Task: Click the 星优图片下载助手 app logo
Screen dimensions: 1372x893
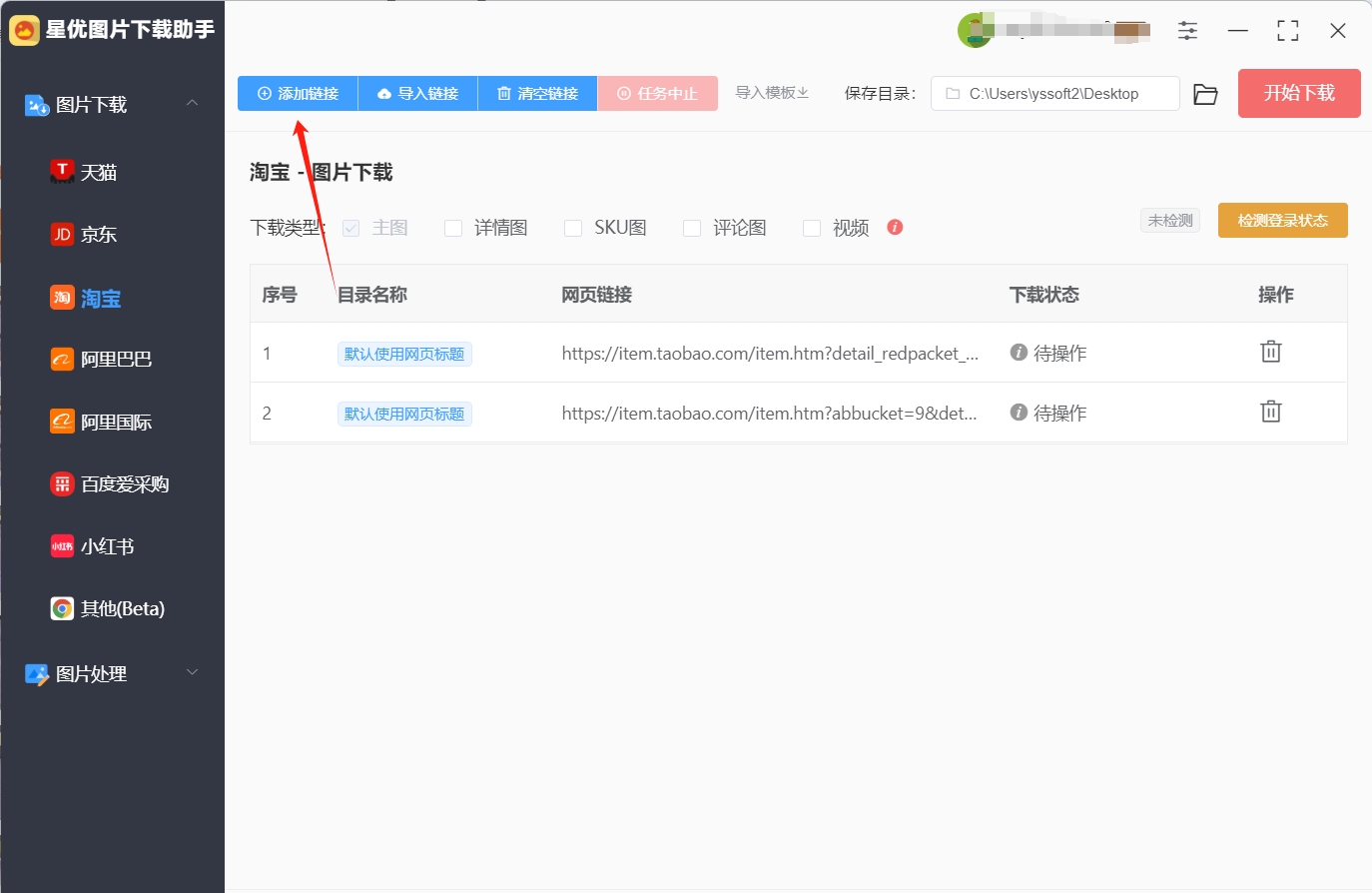Action: (x=24, y=30)
